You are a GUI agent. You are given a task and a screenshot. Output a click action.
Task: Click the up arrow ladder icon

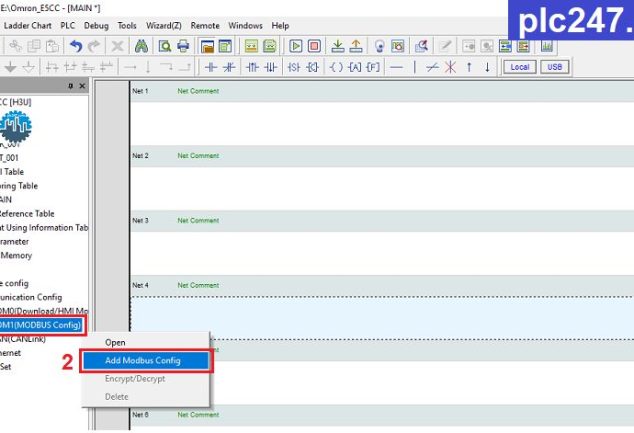coord(469,67)
